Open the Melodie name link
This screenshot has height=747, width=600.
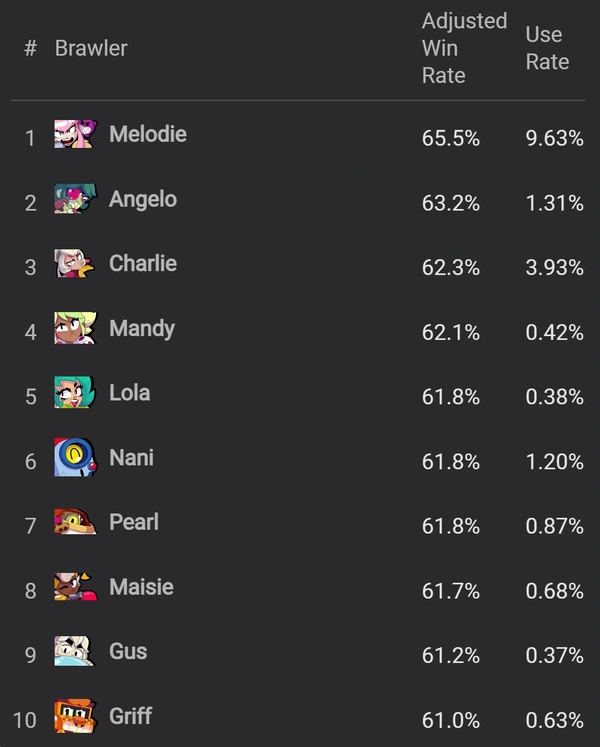point(148,134)
